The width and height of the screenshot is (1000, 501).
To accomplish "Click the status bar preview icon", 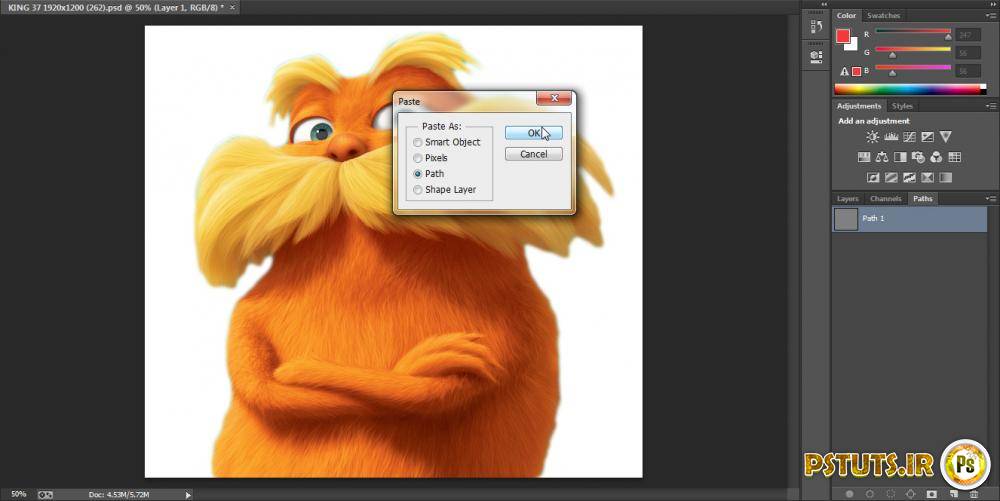I will pyautogui.click(x=45, y=495).
